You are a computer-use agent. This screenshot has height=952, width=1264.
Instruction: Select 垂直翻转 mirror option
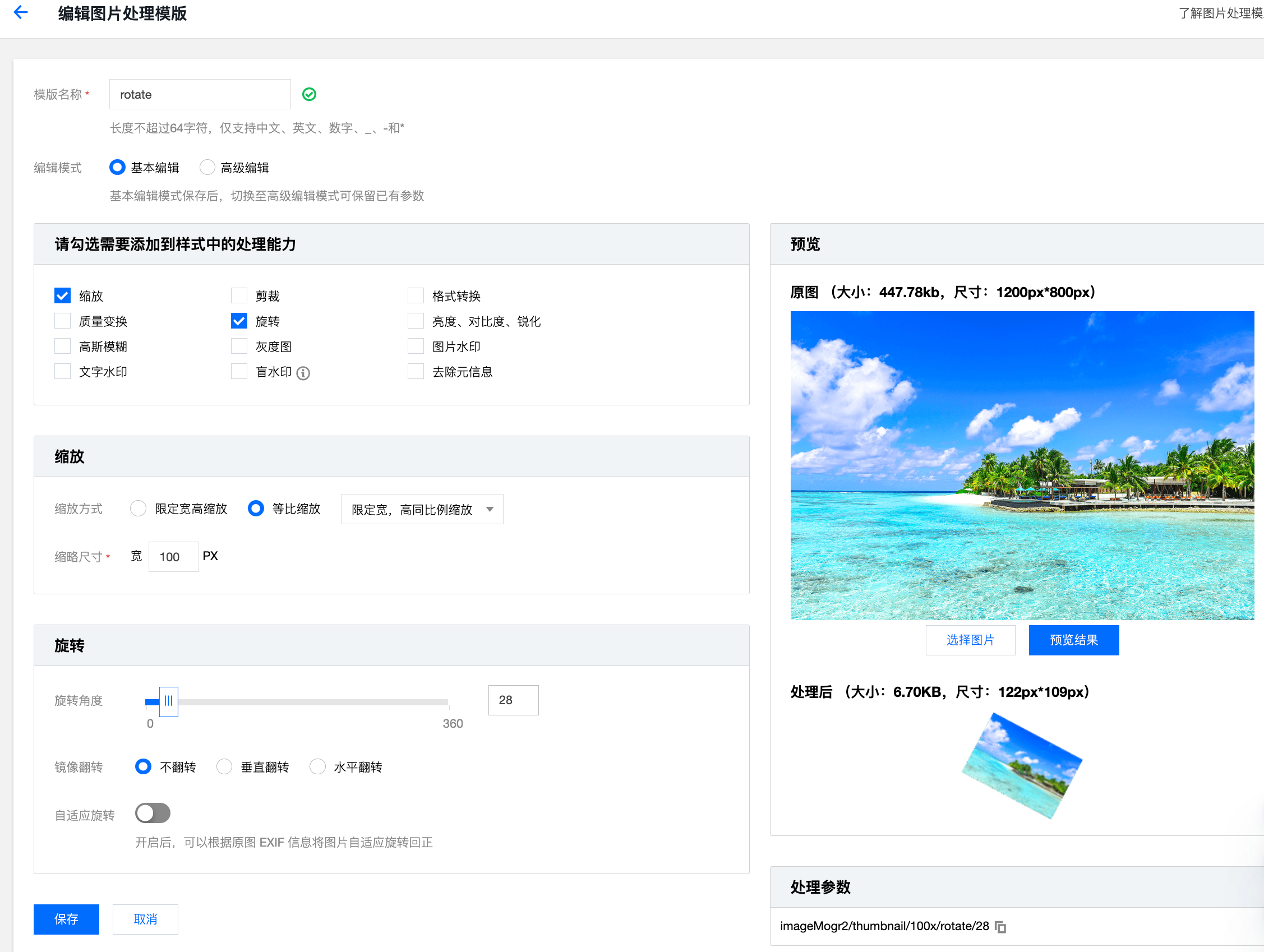224,766
